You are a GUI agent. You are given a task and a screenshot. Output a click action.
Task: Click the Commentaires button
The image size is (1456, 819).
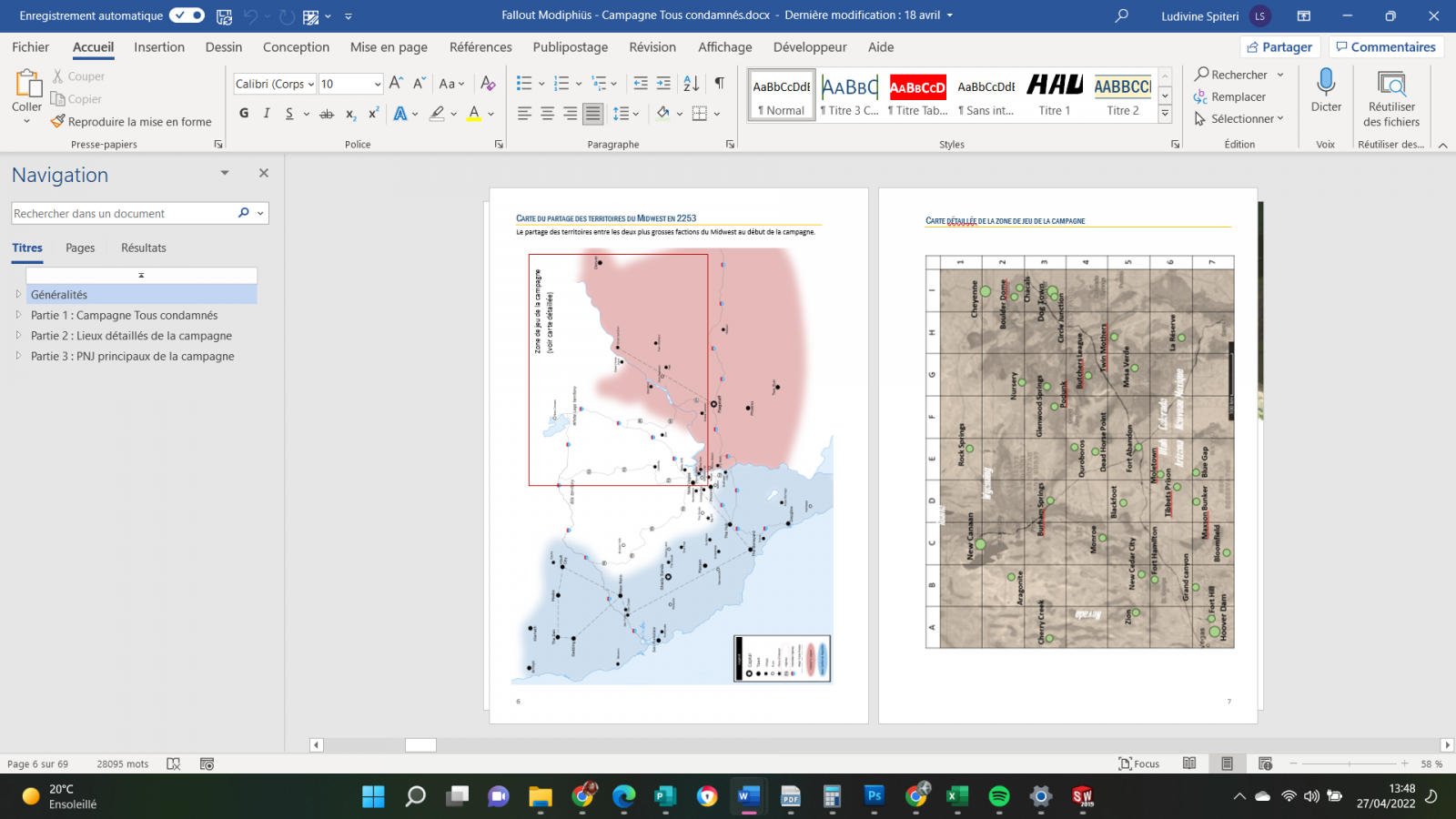(1385, 47)
